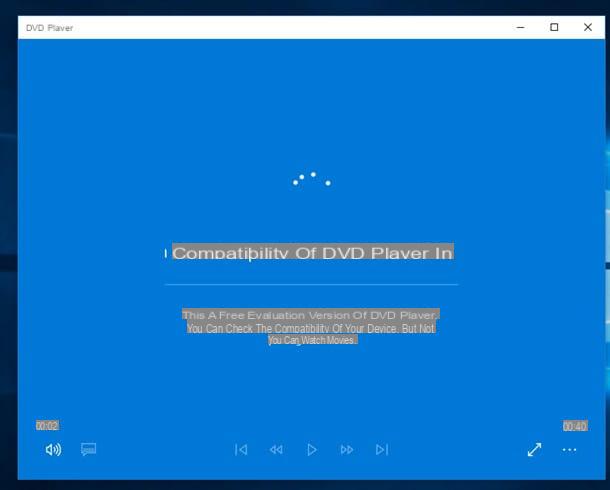This screenshot has height=490, width=610.
Task: Rewind the DVD playback
Action: [276, 450]
